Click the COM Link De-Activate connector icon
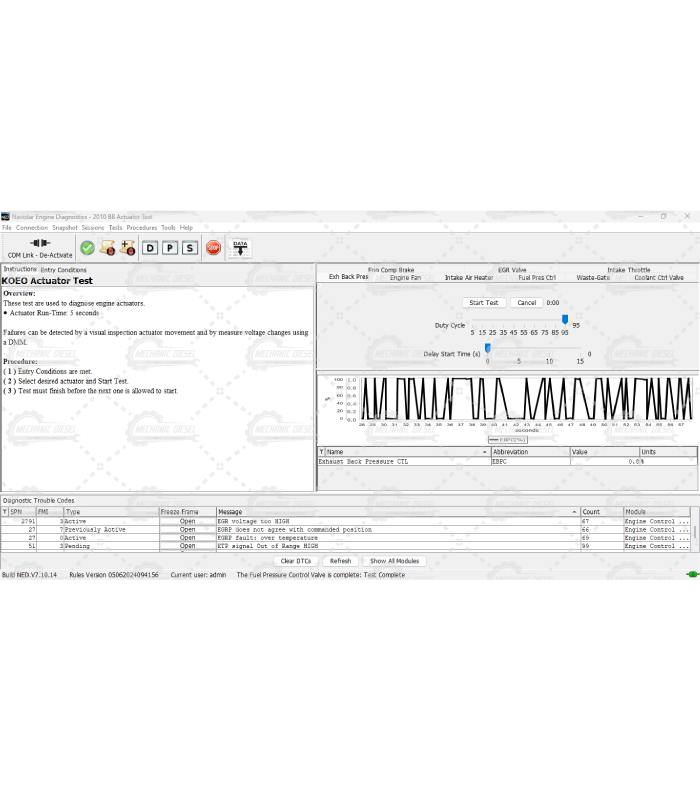The height and width of the screenshot is (800, 700). pos(40,243)
